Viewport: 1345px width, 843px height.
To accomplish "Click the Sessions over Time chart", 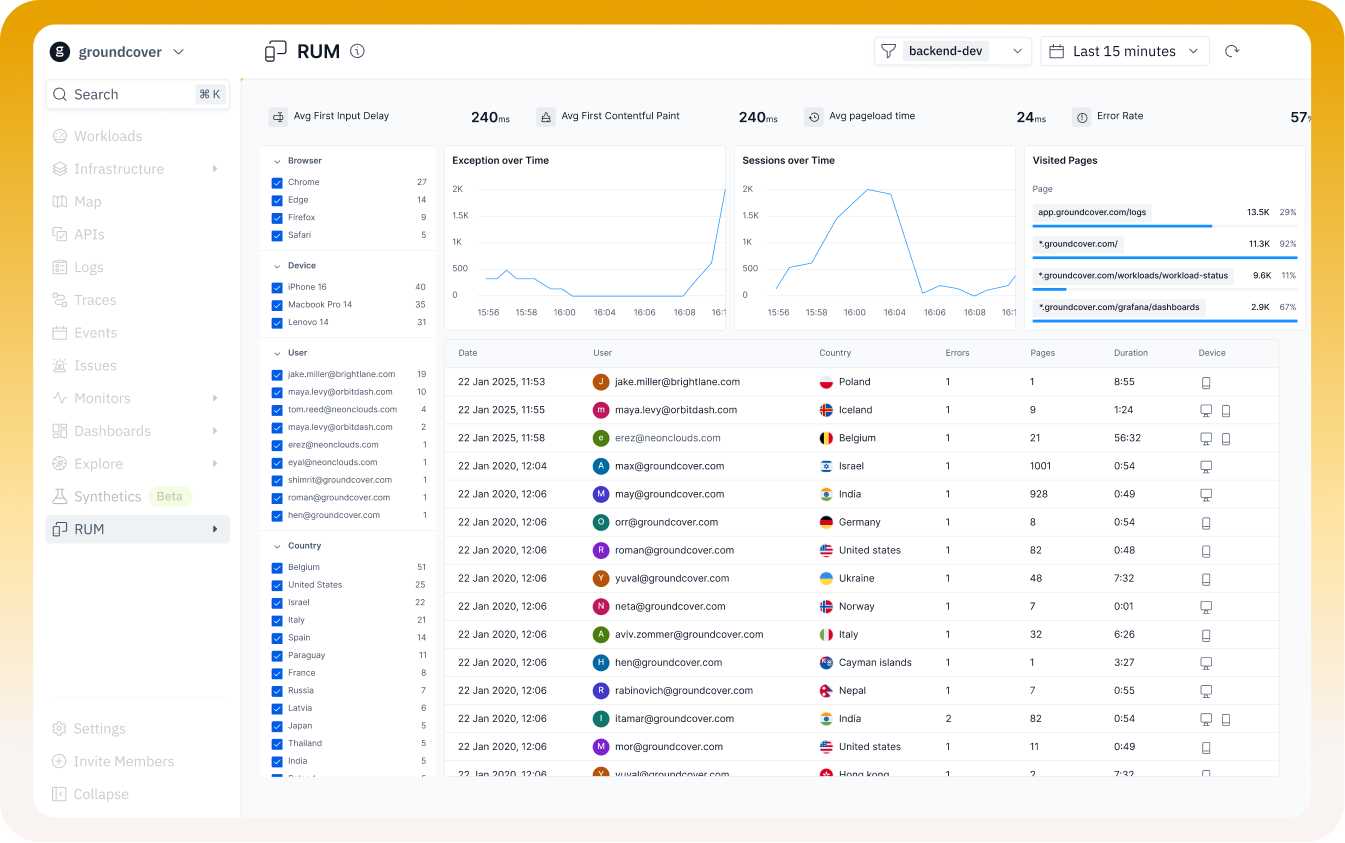I will [x=875, y=239].
